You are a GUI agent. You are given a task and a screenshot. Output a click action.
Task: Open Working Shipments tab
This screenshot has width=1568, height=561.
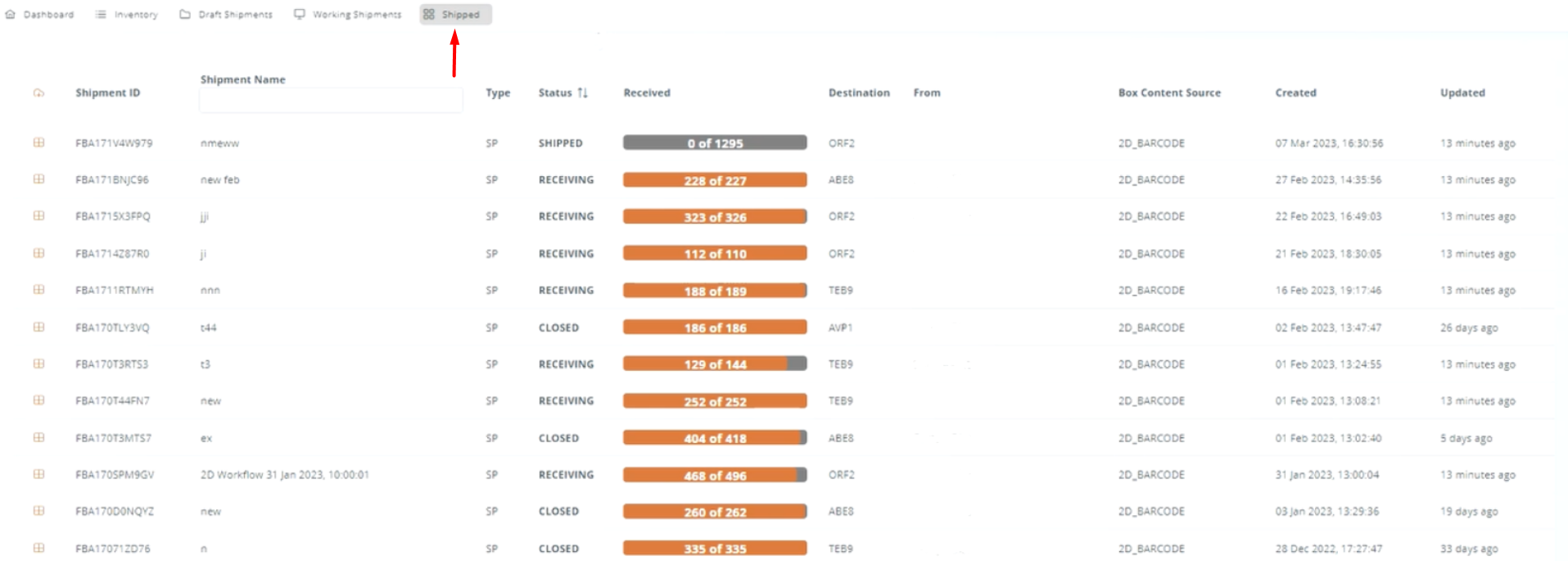click(x=348, y=15)
